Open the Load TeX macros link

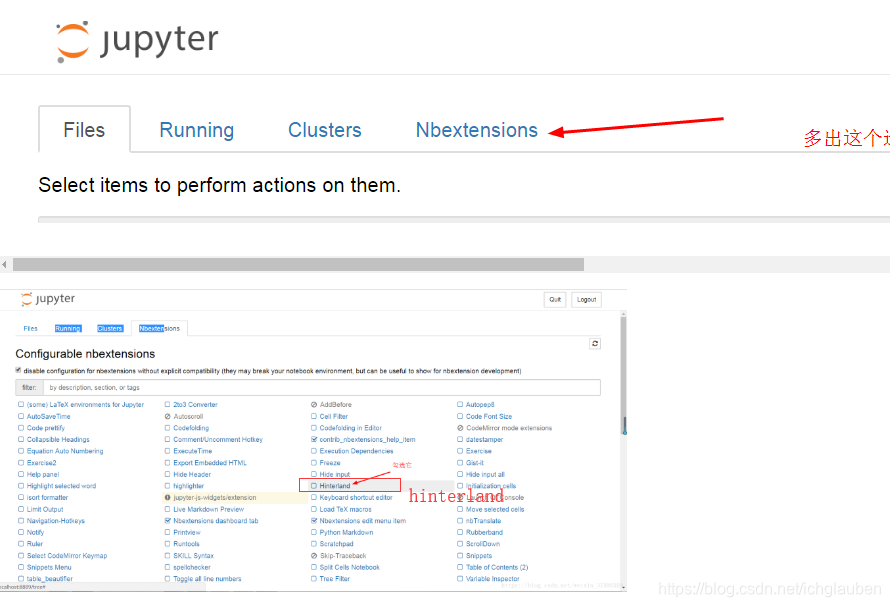(x=345, y=509)
